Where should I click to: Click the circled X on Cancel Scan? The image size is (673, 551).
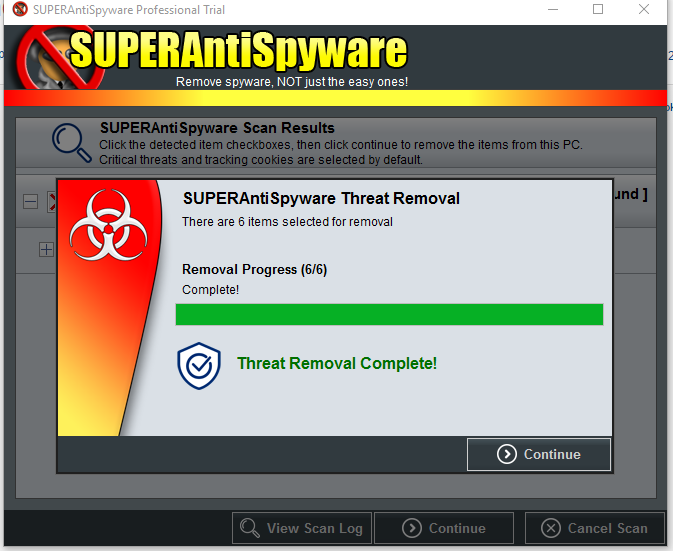pos(551,528)
